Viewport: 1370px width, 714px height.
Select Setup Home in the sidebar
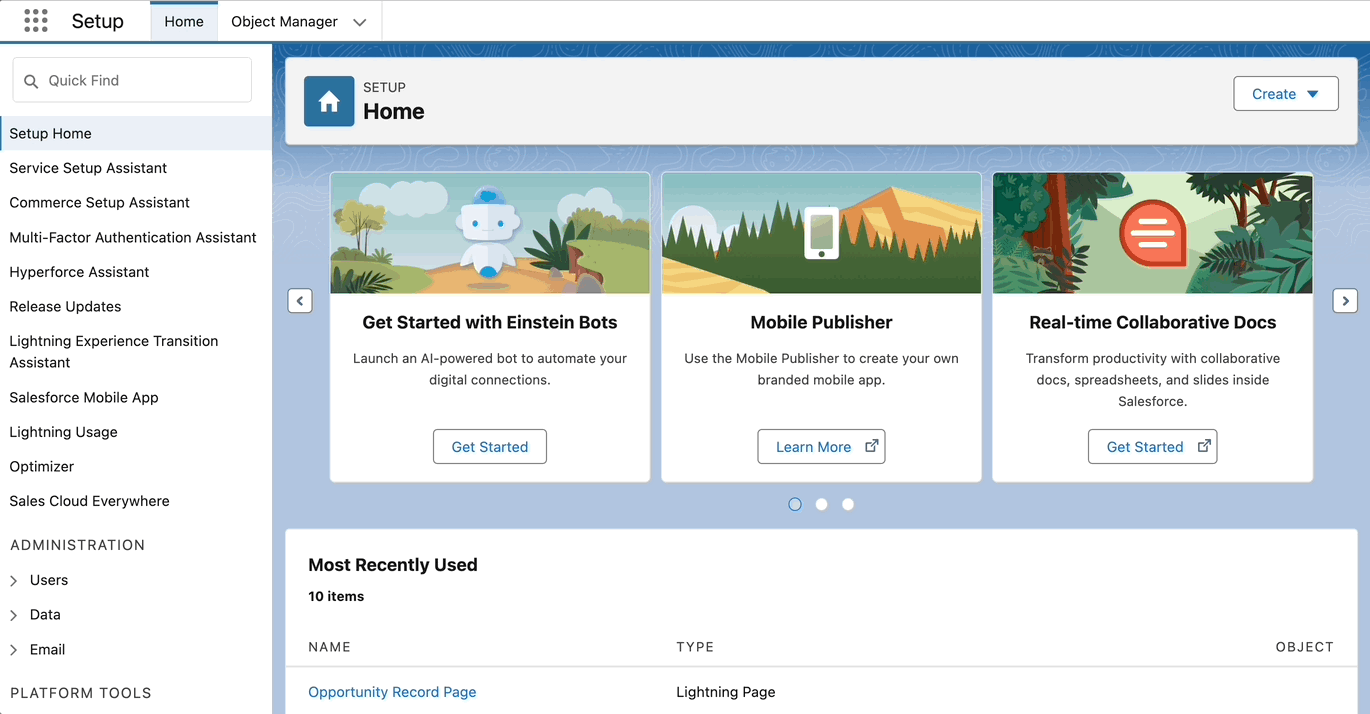click(136, 133)
